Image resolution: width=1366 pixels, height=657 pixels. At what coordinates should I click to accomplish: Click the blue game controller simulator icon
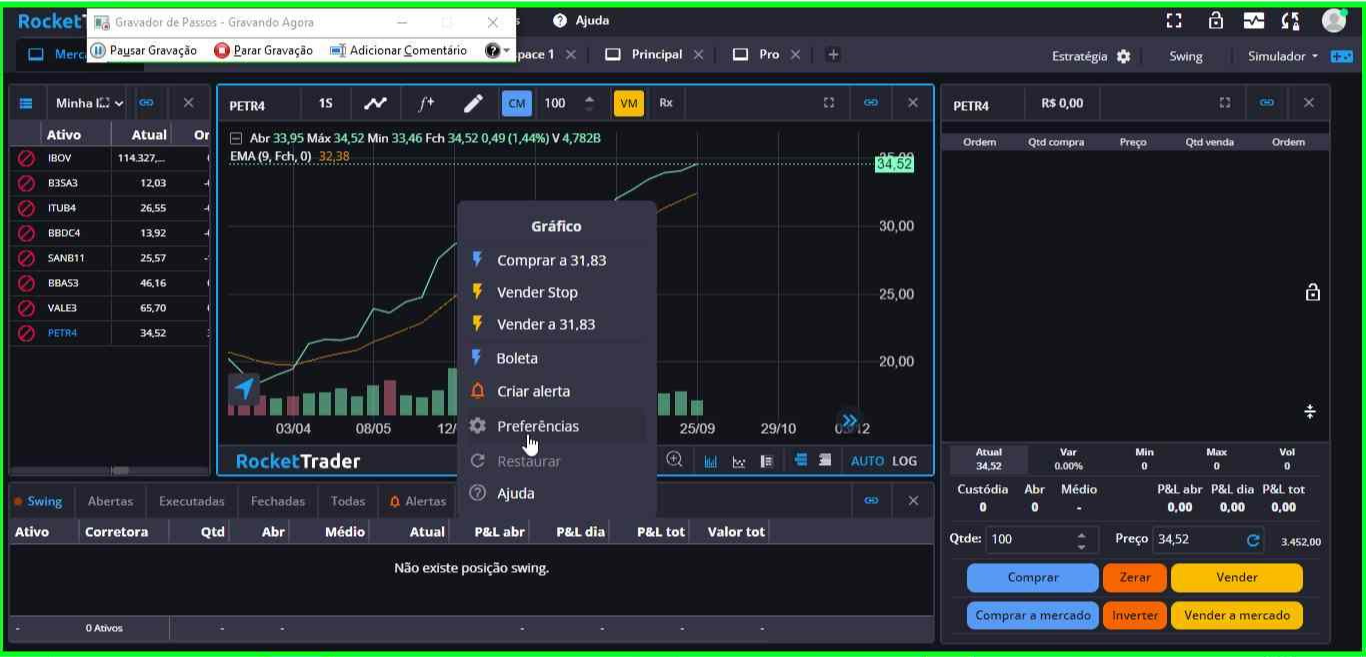(x=1341, y=56)
